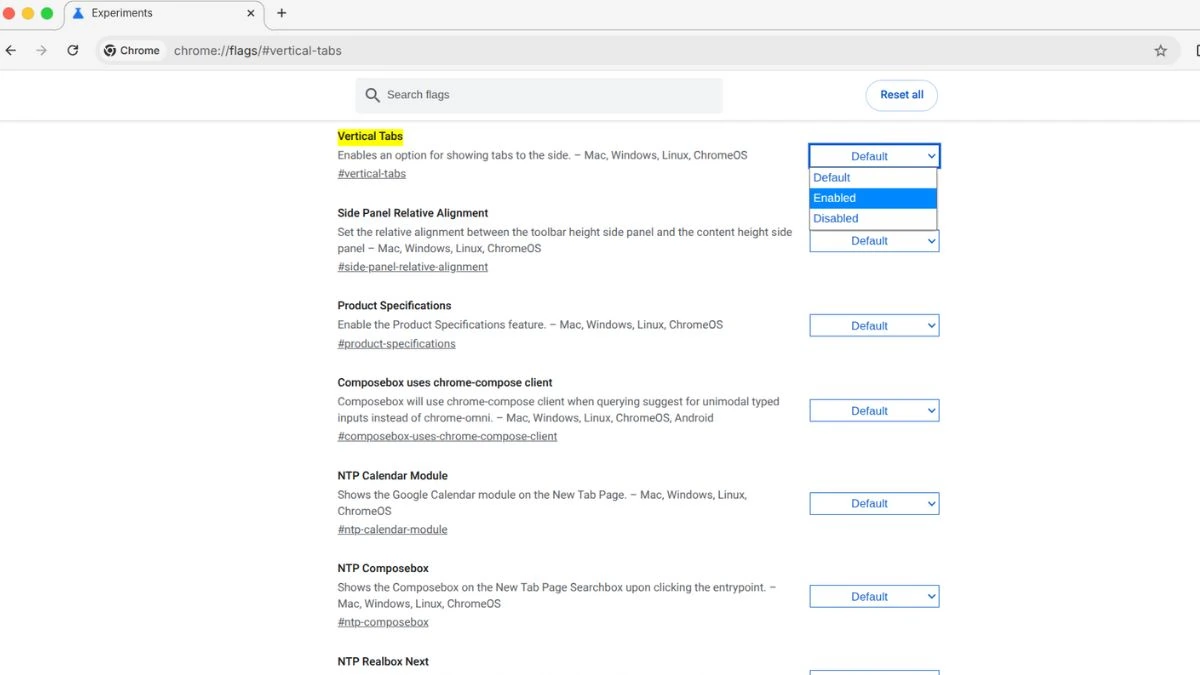Screen dimensions: 1200x675
Task: Open the #ntp-composebox link
Action: tap(383, 621)
